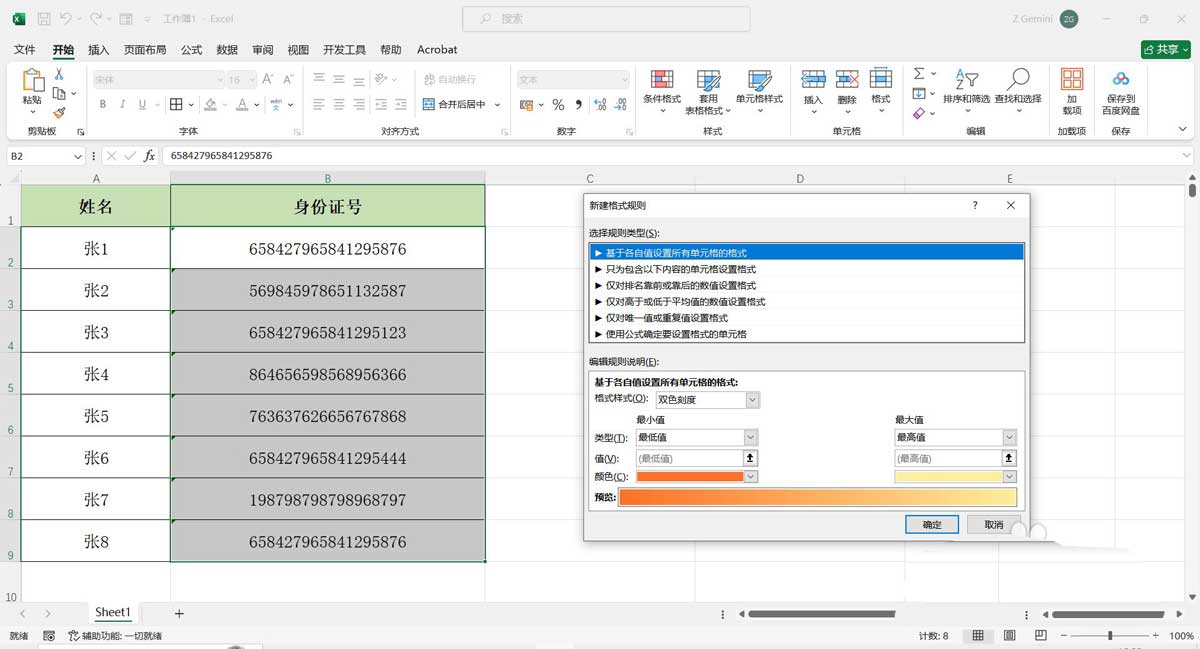This screenshot has width=1200, height=649.
Task: Toggle center text horizontally
Action: (340, 104)
